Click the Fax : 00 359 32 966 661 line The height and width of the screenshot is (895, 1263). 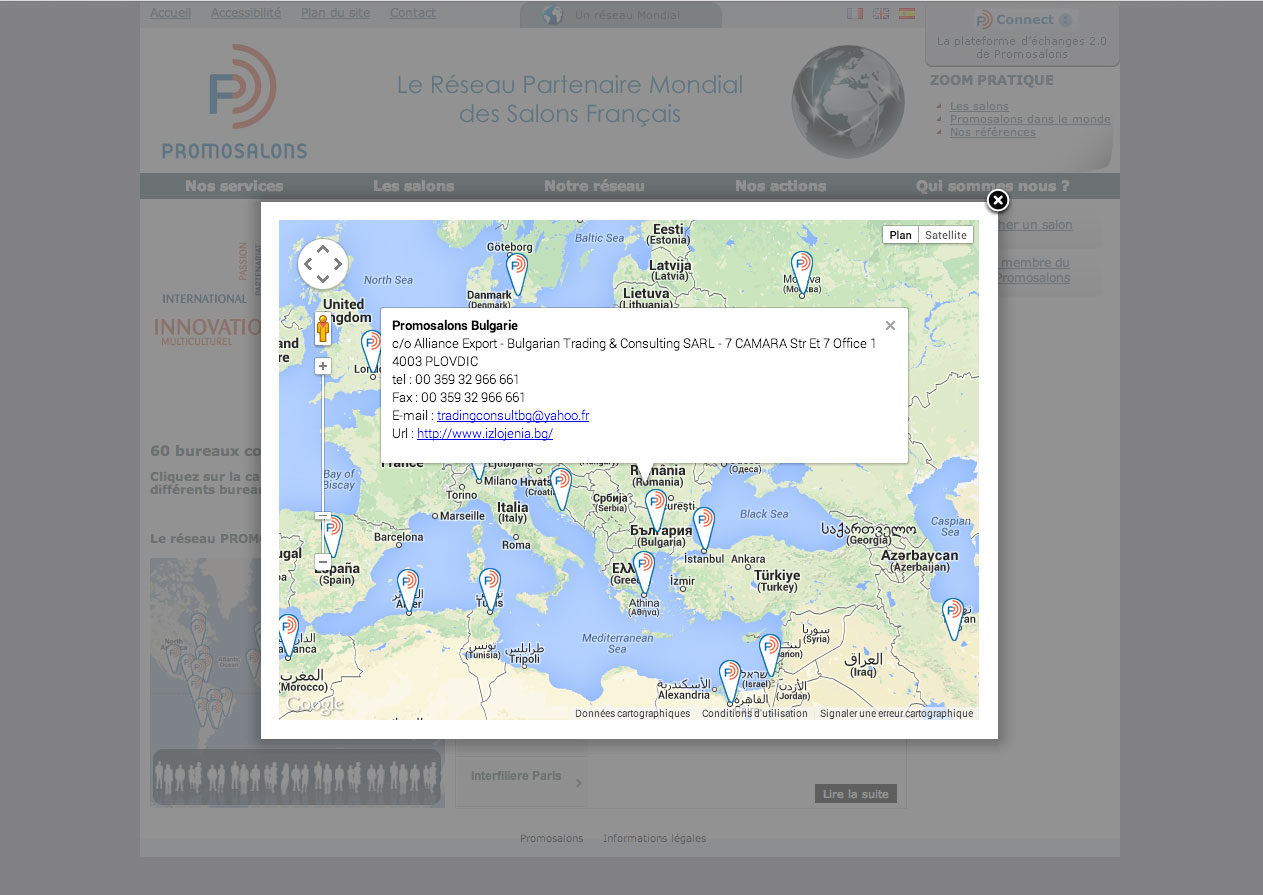tap(458, 397)
